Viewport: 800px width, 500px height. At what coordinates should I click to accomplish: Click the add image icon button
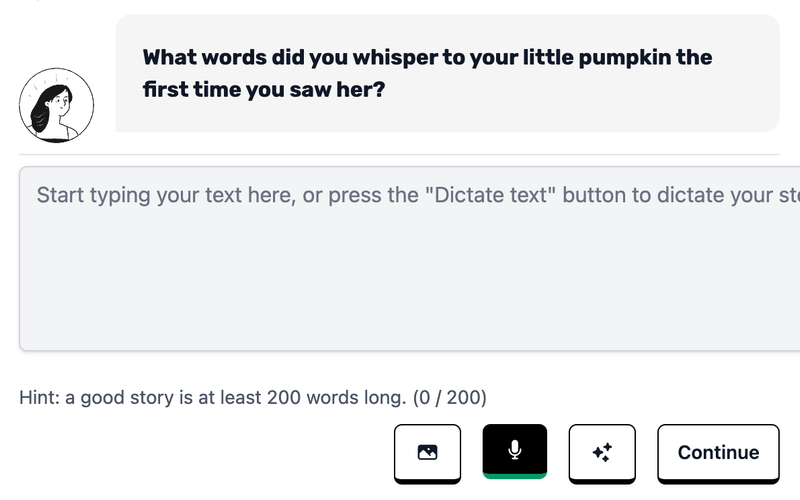[427, 452]
